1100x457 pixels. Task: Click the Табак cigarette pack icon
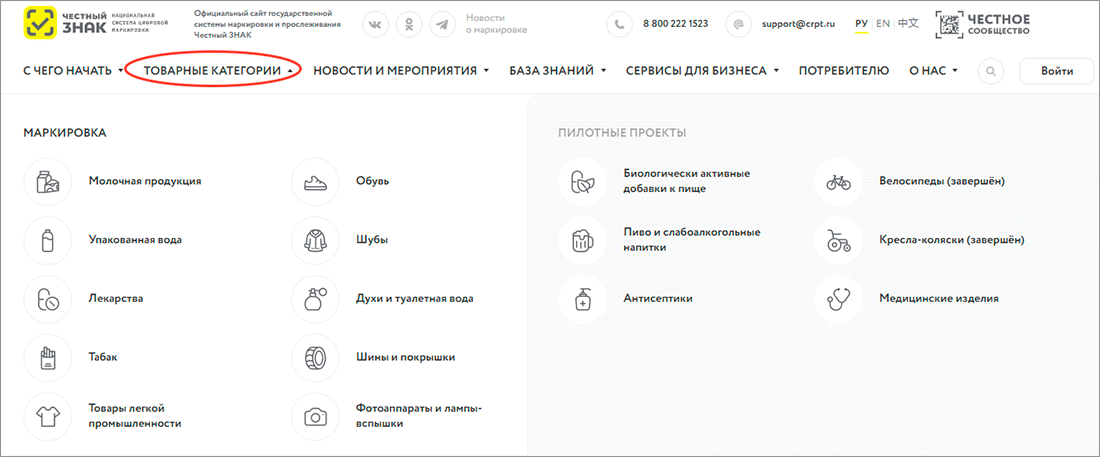coord(48,359)
